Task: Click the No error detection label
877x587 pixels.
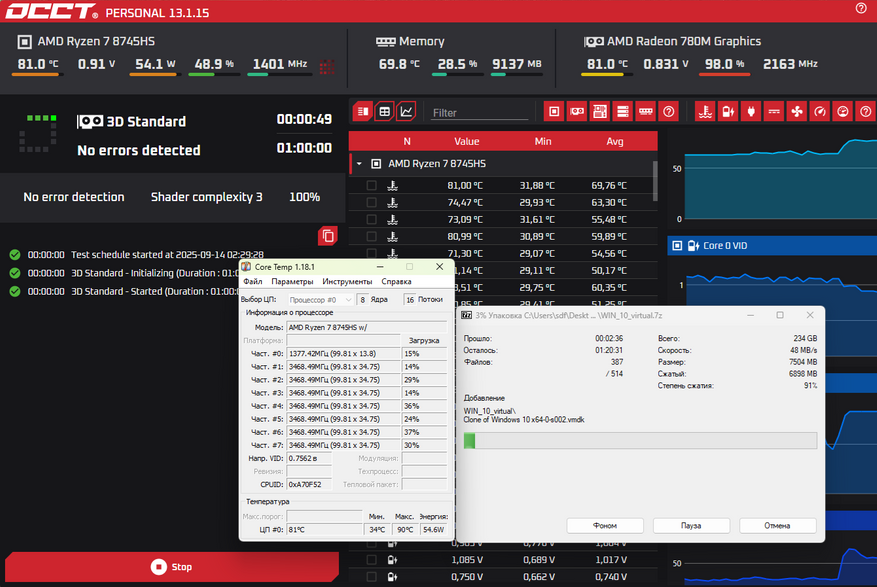Action: click(74, 197)
